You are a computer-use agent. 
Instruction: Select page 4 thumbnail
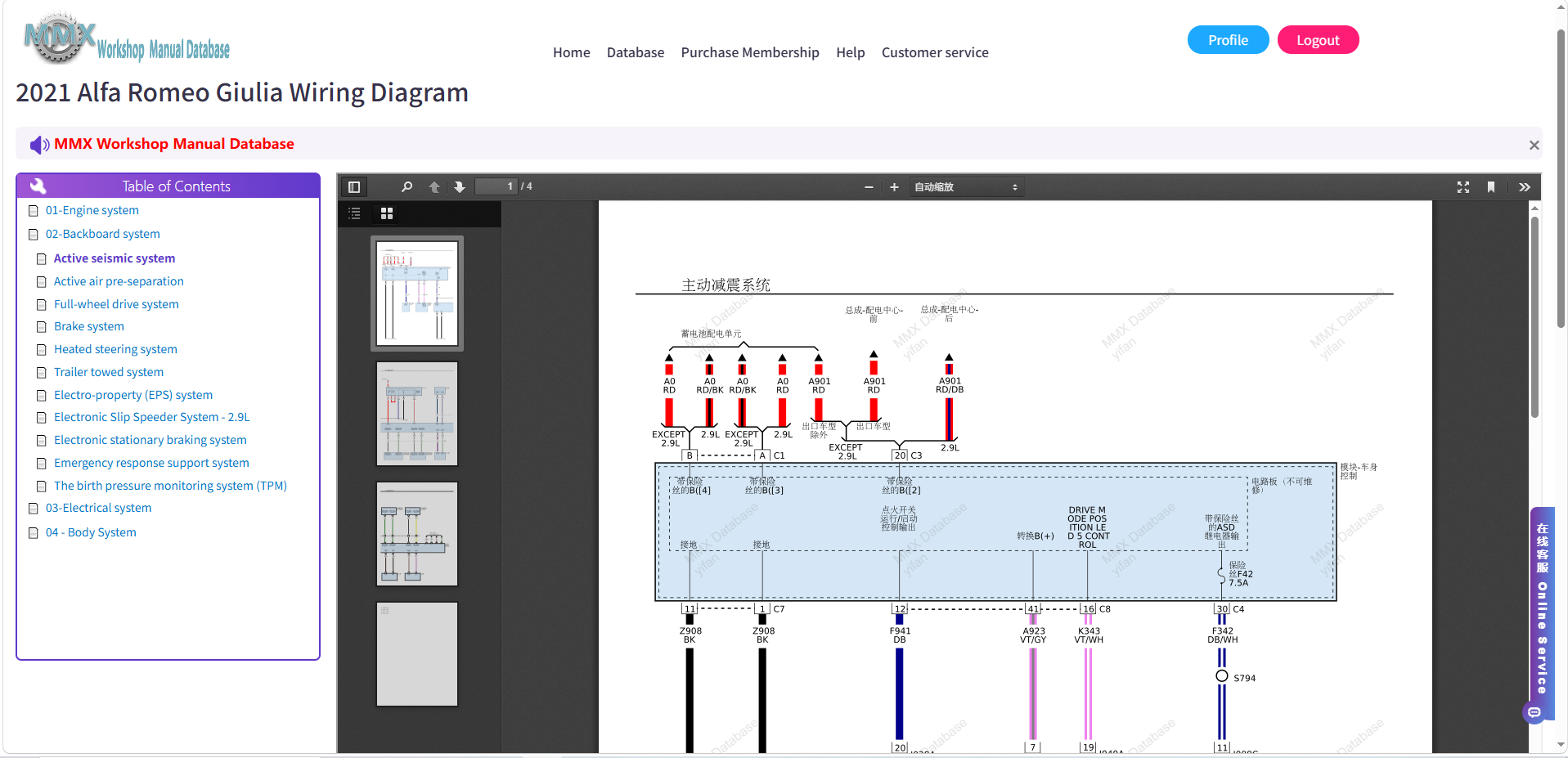click(417, 654)
